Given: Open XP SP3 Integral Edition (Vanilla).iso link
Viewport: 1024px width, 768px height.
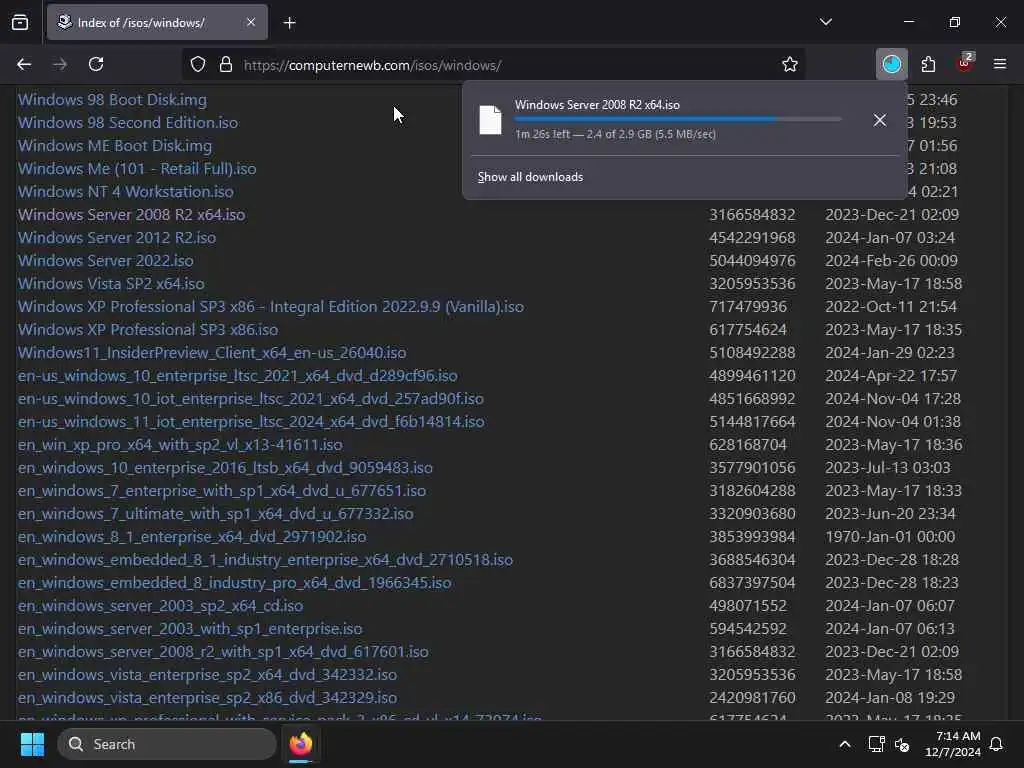Looking at the screenshot, I should tap(271, 306).
